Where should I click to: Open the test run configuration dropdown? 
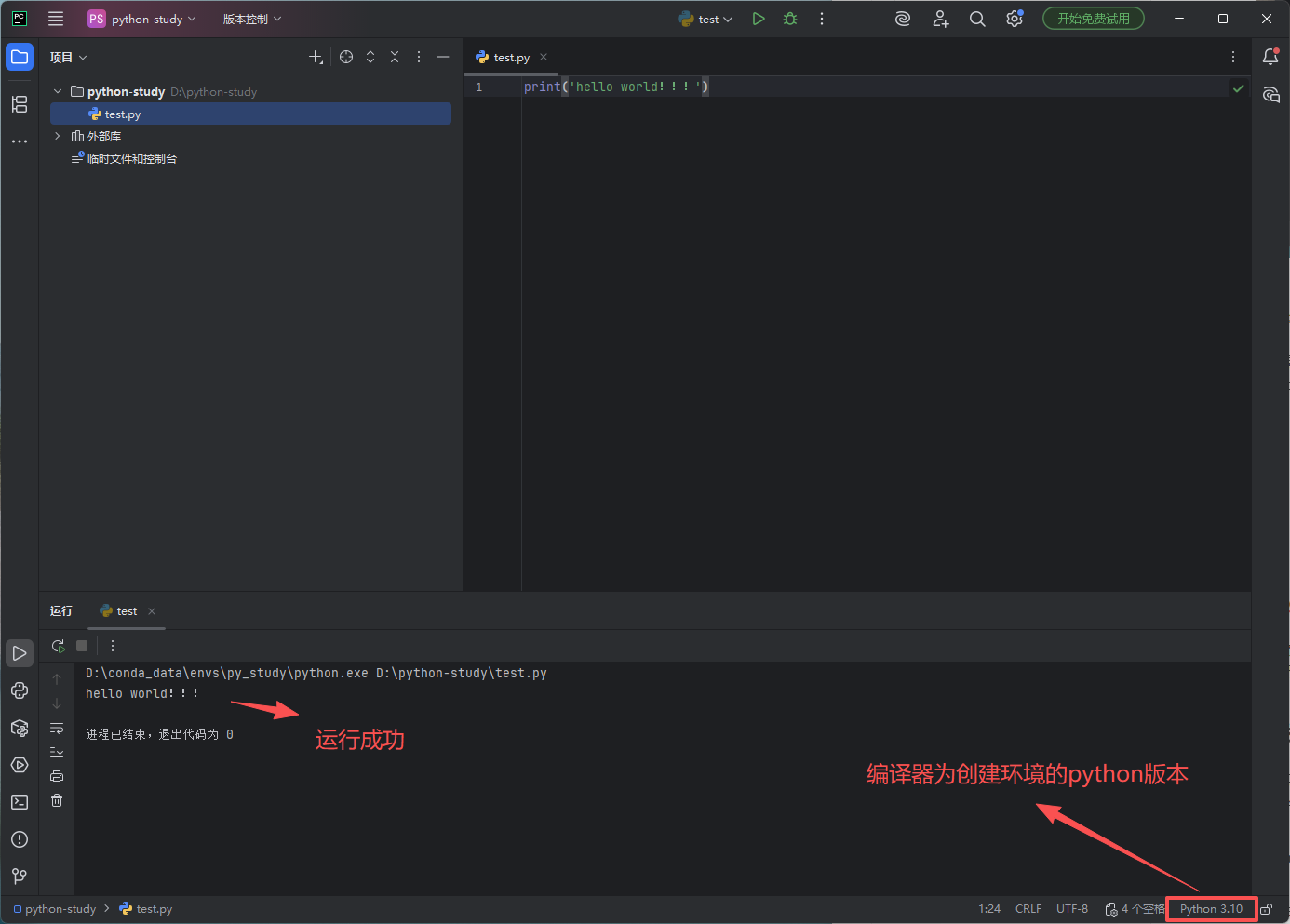pos(705,19)
